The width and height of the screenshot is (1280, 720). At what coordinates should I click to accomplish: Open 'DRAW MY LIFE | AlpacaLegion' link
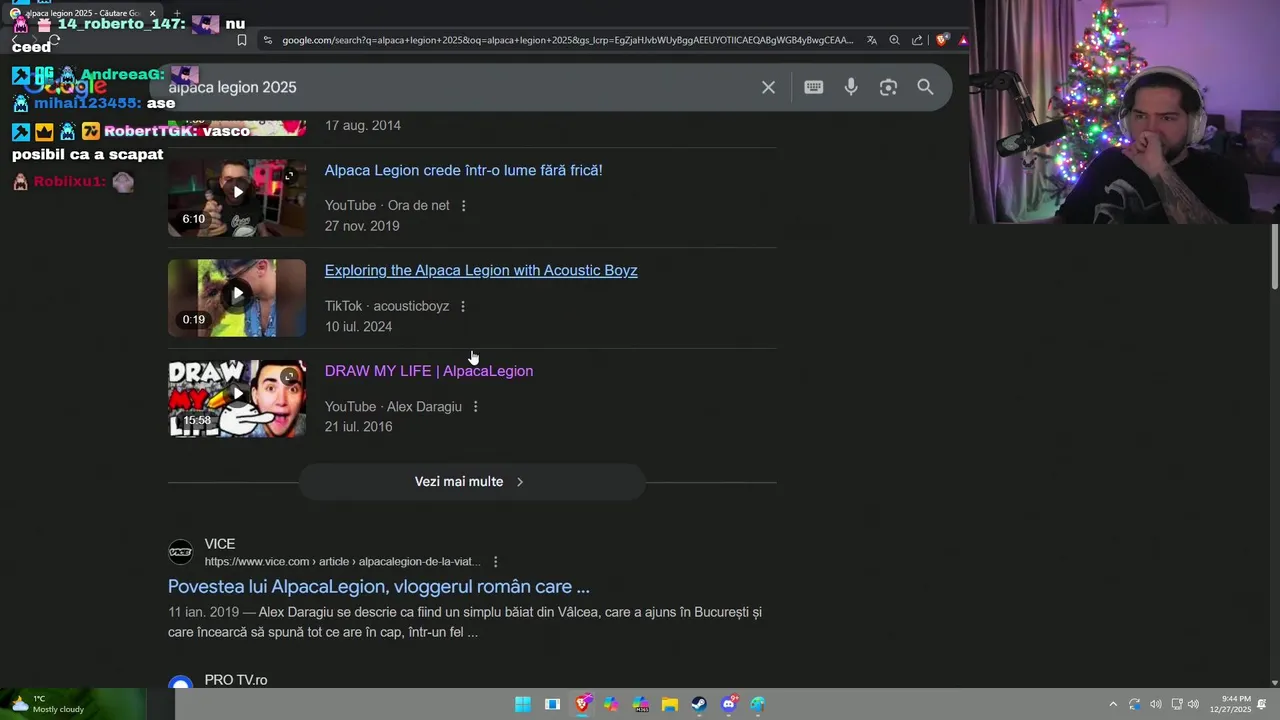429,371
